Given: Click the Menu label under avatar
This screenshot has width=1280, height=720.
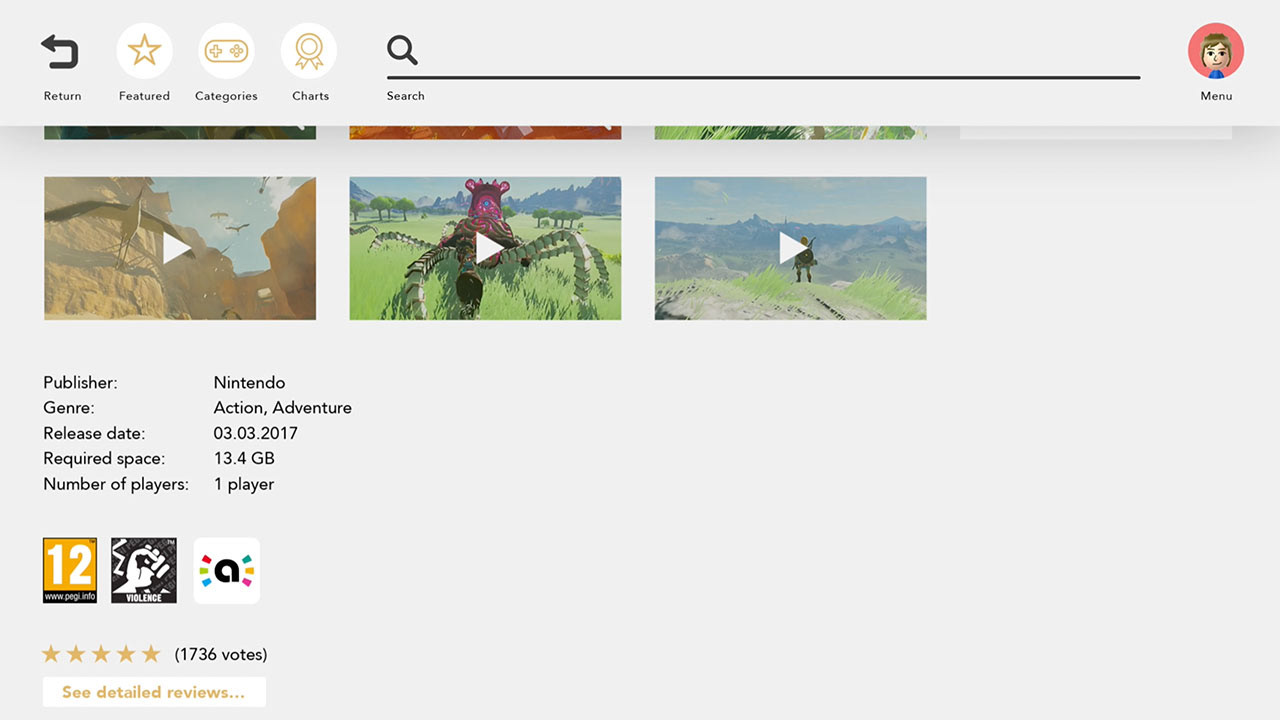Looking at the screenshot, I should [1216, 96].
